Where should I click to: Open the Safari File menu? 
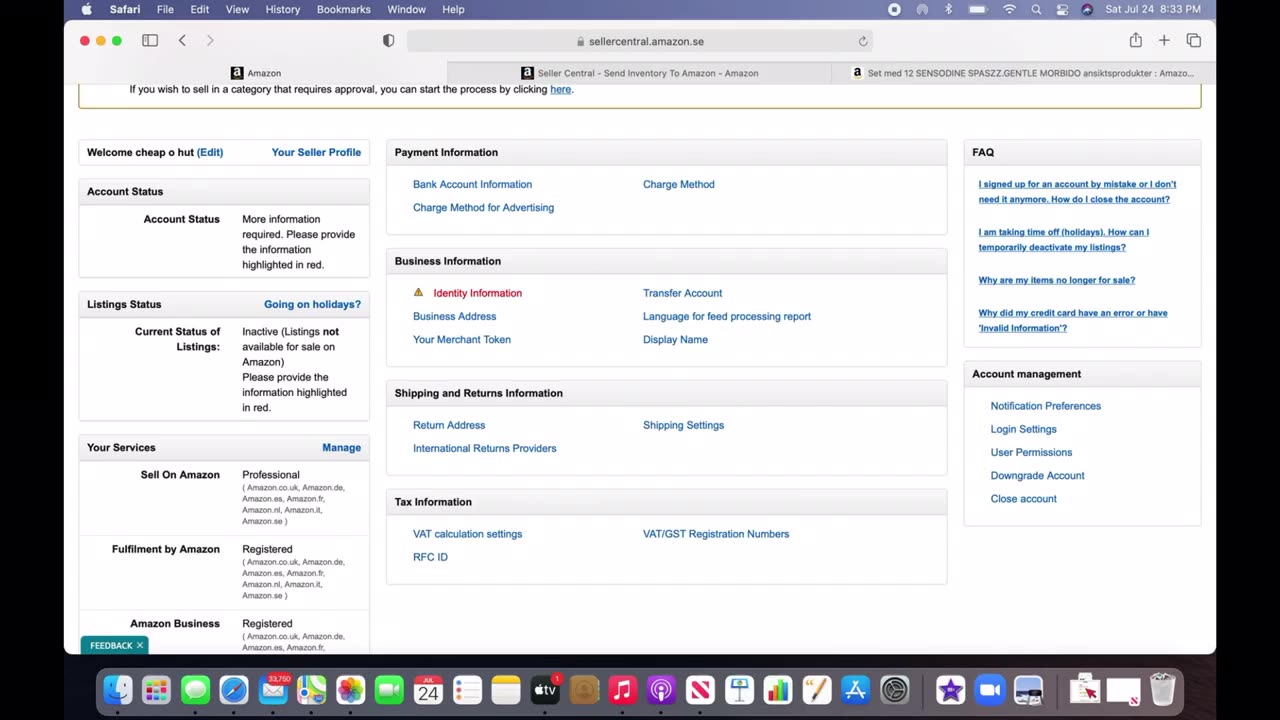coord(165,9)
